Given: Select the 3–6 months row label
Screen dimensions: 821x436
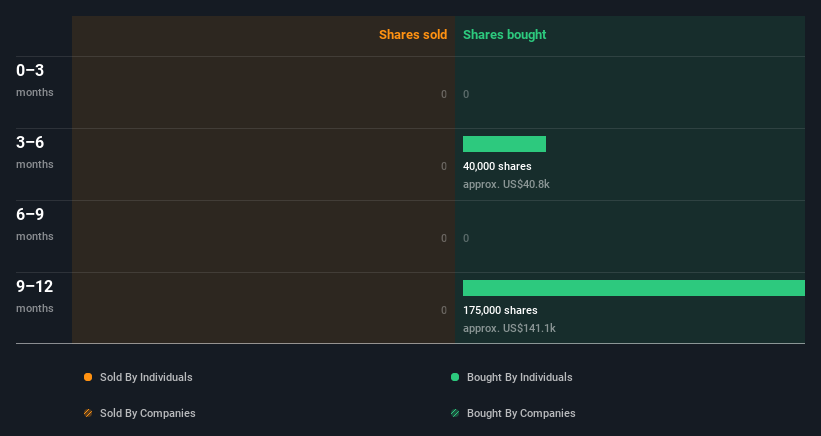Looking at the screenshot, I should point(35,152).
